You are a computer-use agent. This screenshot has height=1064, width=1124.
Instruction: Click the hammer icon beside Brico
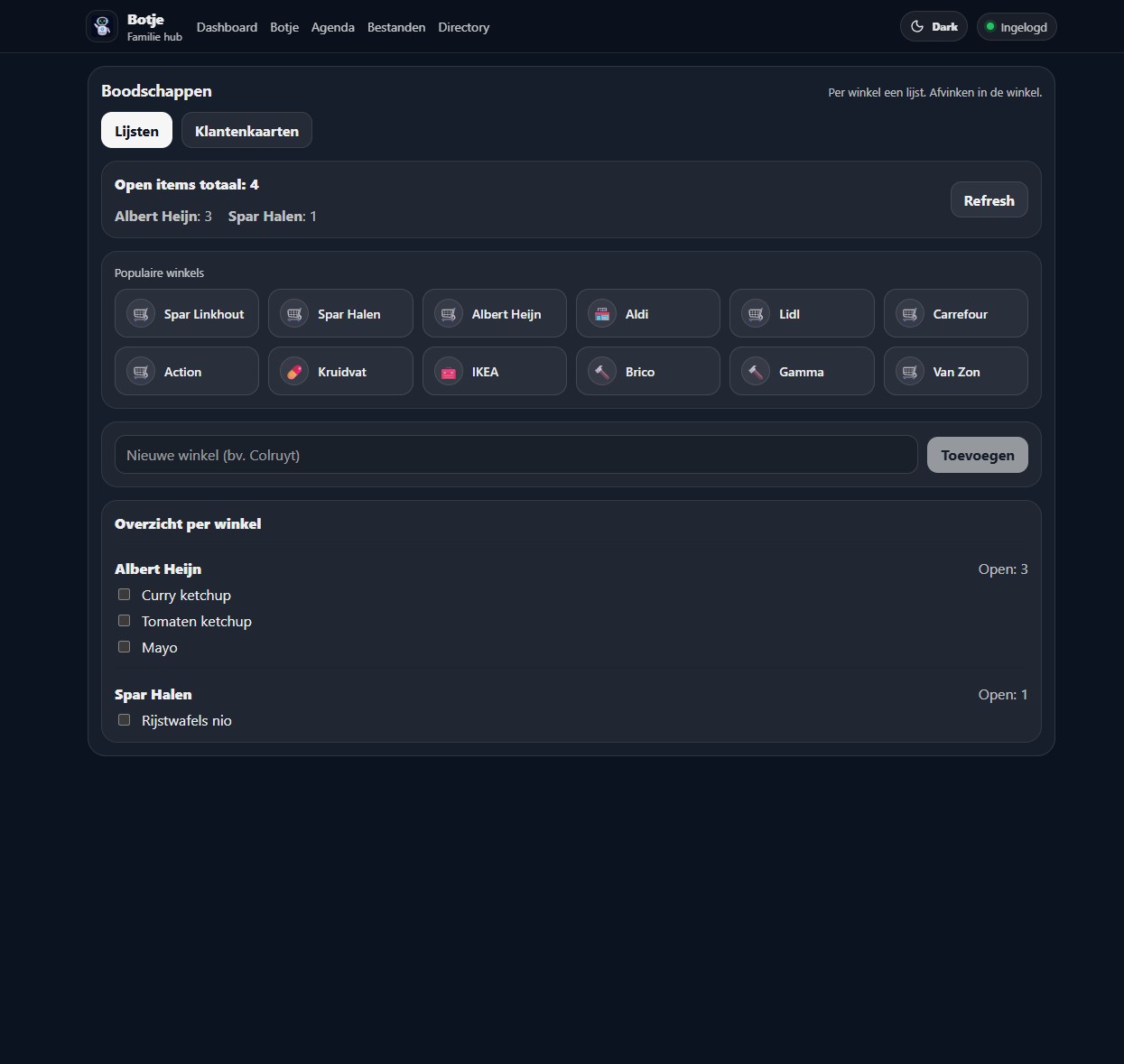pos(602,372)
